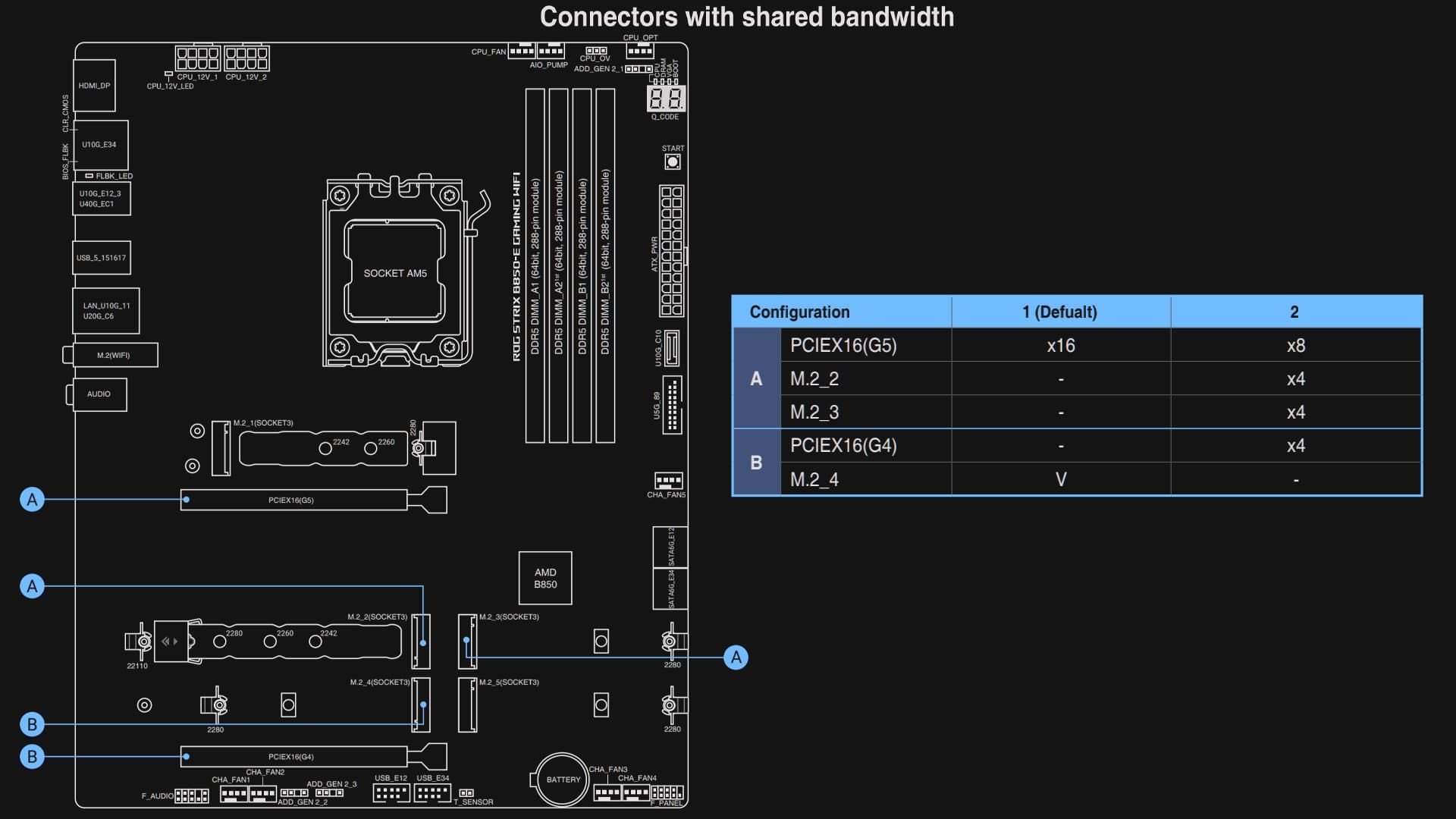Click the CHA_FAN5 header
The image size is (1456, 819).
point(668,481)
